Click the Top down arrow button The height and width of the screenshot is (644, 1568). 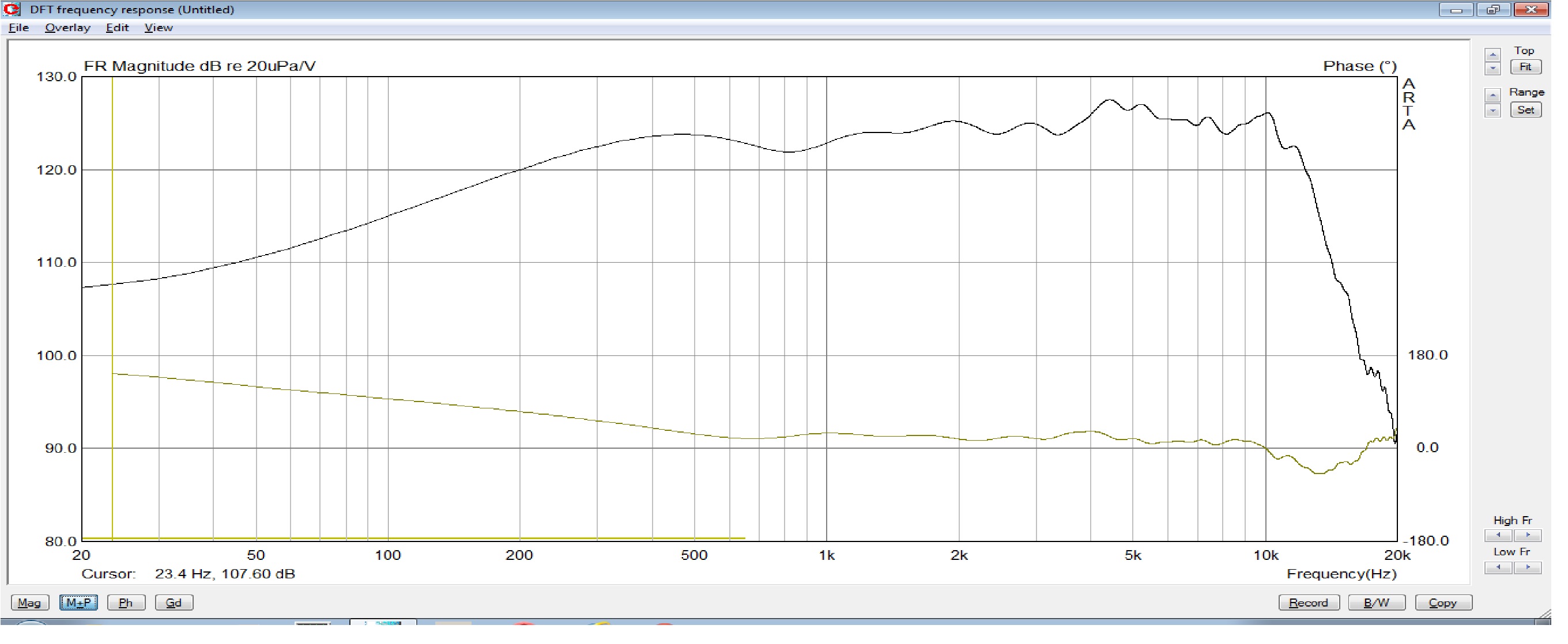pos(1492,68)
